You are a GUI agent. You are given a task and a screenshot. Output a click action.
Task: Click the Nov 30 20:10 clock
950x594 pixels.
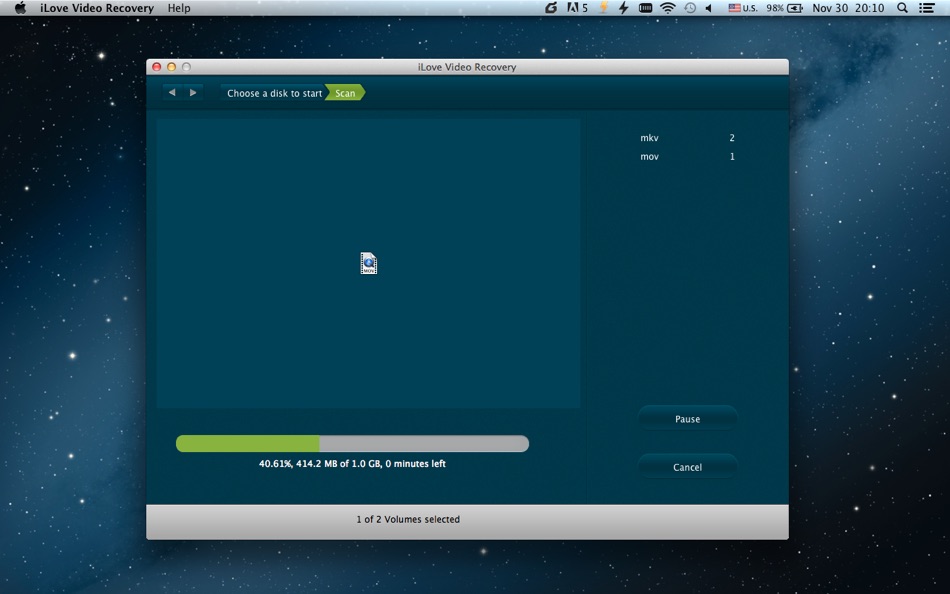click(x=848, y=8)
